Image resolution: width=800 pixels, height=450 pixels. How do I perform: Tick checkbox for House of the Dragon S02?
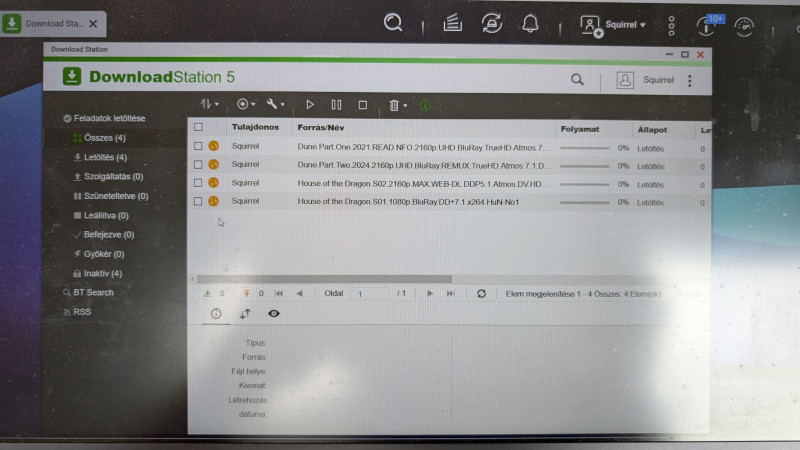click(x=198, y=183)
